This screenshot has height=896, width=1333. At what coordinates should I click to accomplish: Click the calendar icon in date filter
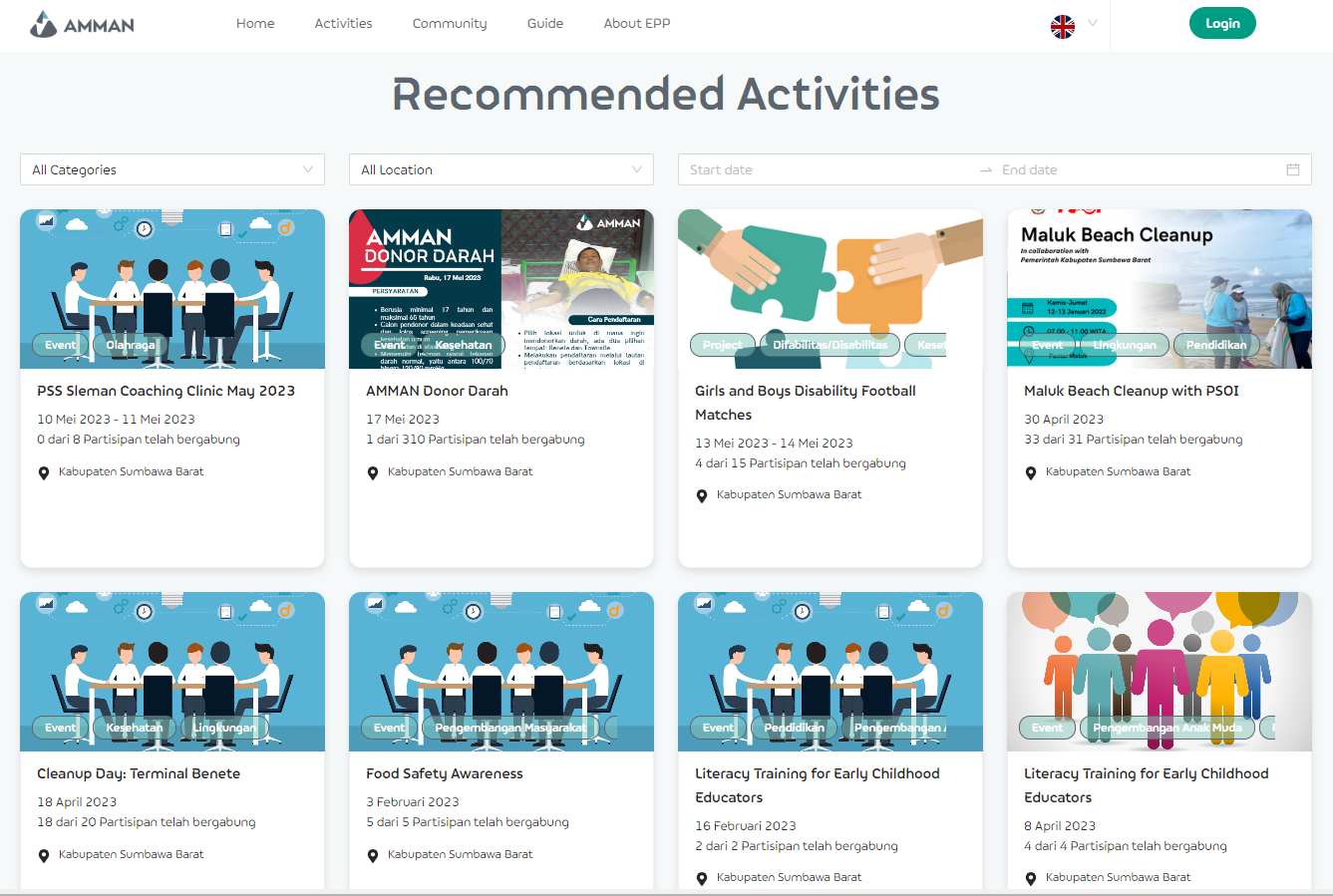pyautogui.click(x=1292, y=169)
